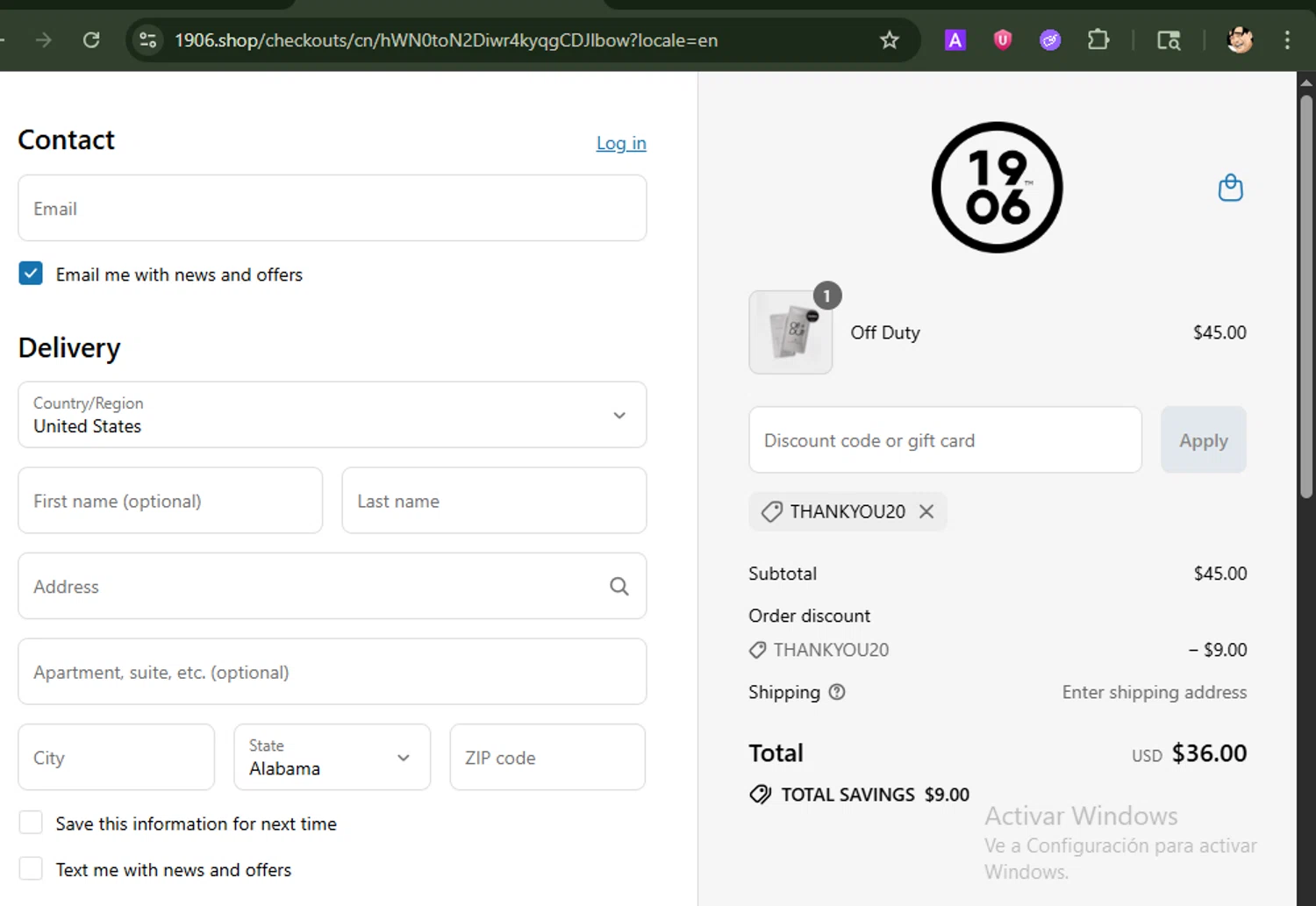Open the purple A extension
The image size is (1316, 906).
pyautogui.click(x=955, y=39)
